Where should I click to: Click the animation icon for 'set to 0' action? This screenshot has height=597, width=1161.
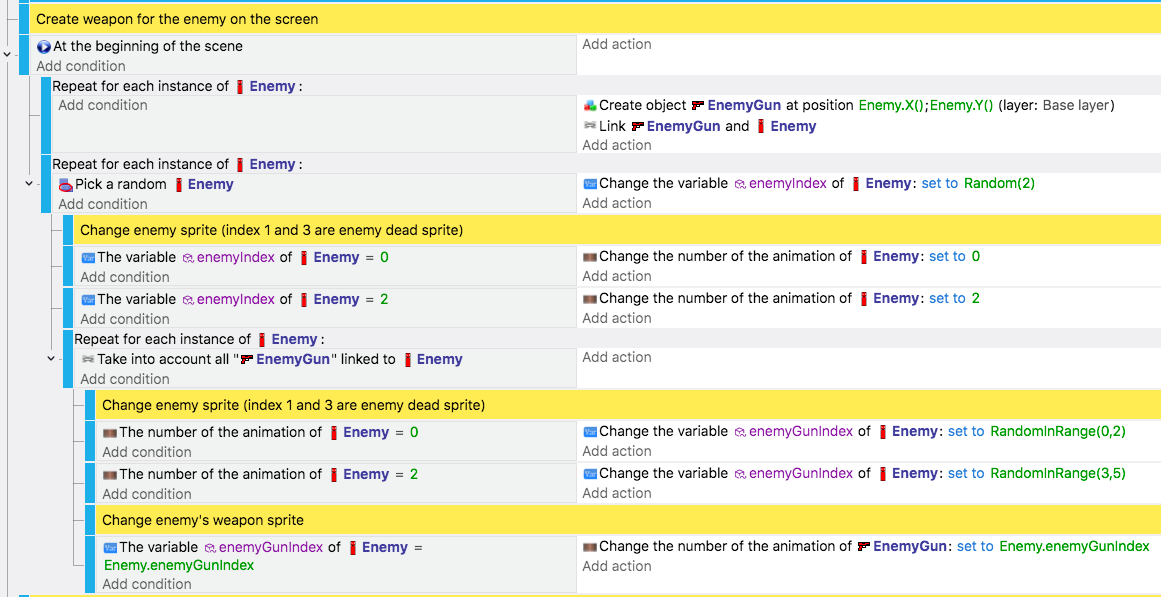click(590, 257)
